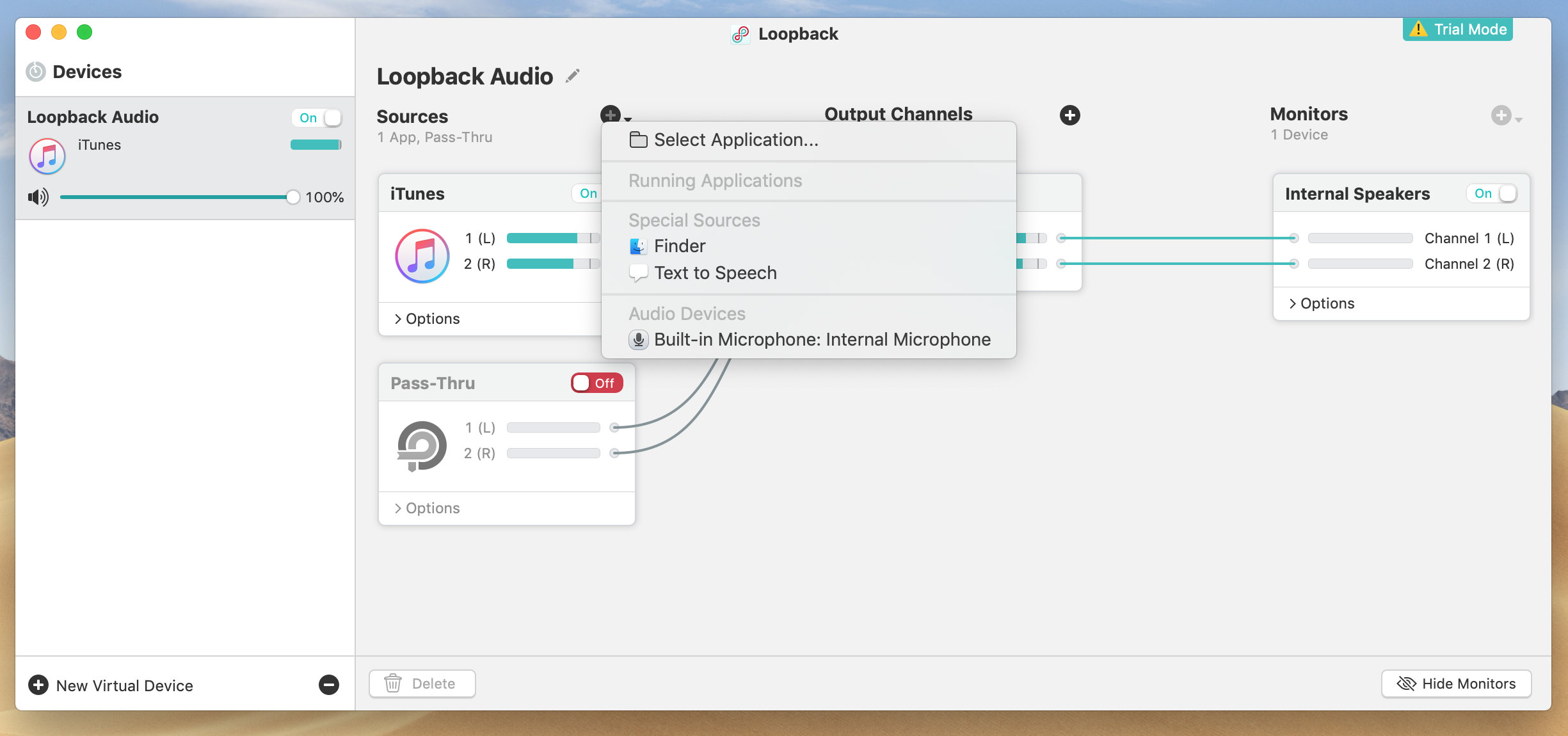Click the iTunes 1 (L) level meter

tap(553, 238)
